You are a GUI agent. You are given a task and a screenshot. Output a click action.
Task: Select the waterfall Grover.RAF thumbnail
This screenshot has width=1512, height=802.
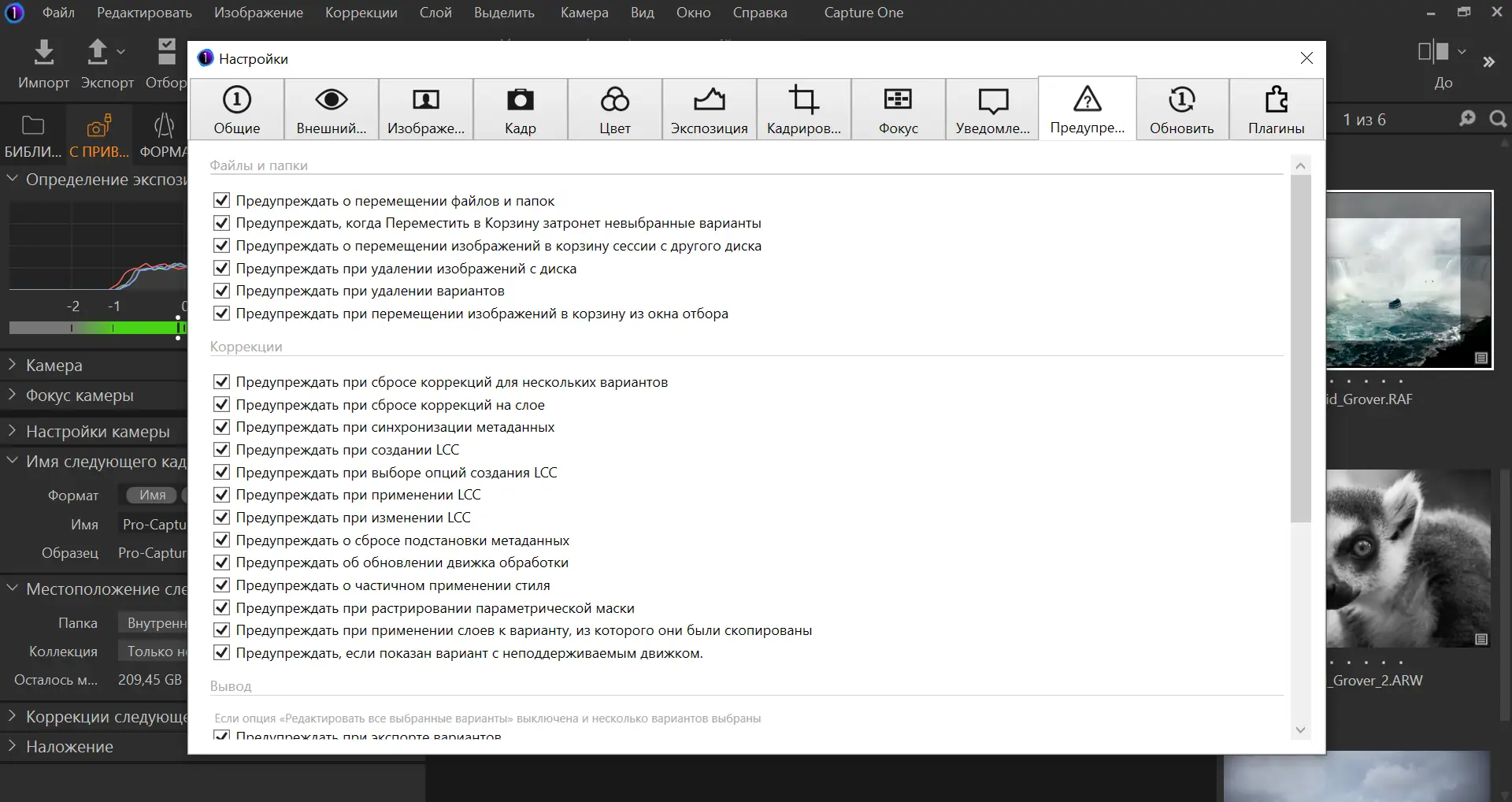point(1409,280)
